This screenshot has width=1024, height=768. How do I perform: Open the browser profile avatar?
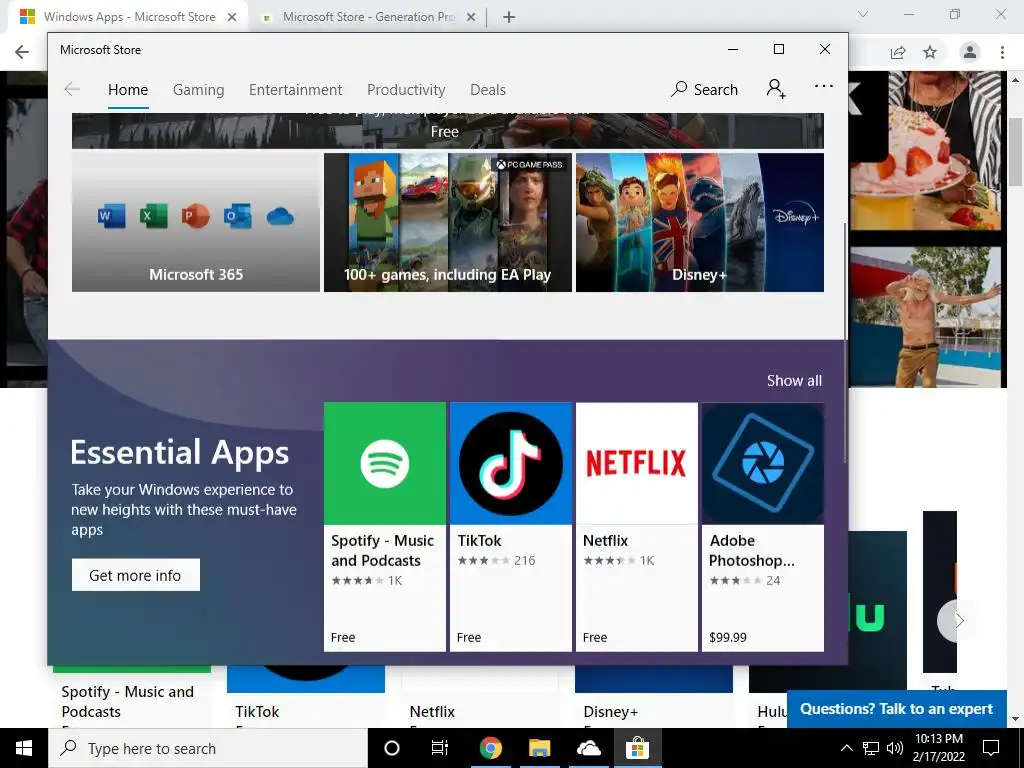point(970,52)
